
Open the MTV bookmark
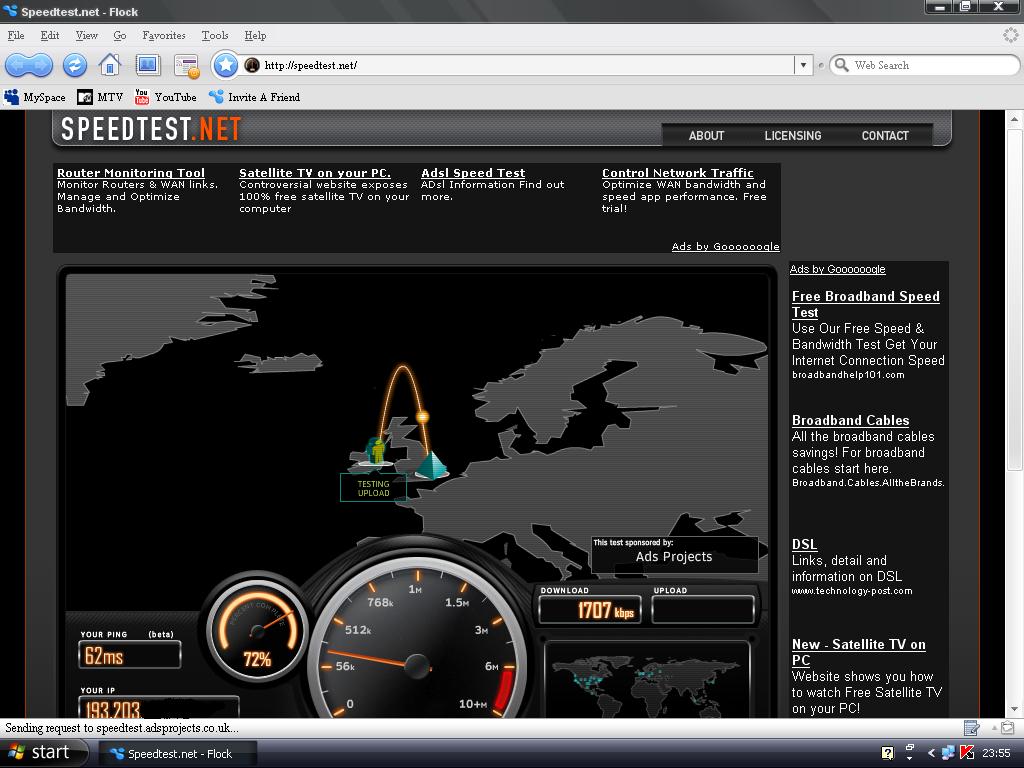100,97
